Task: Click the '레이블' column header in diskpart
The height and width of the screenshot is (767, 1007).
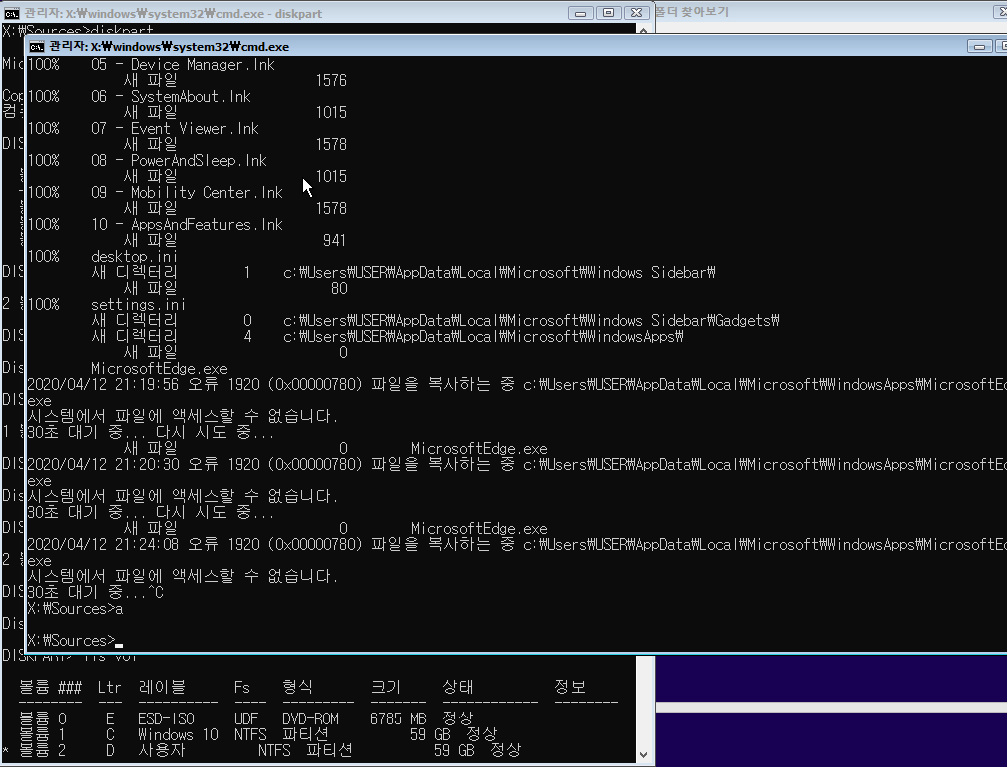Action: [x=162, y=687]
